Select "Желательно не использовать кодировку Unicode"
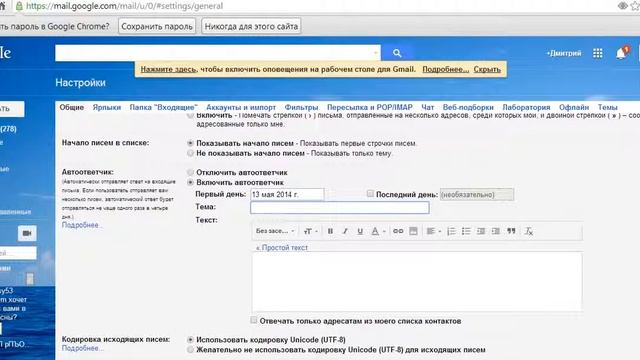Viewport: 640px width, 360px height. click(x=190, y=350)
